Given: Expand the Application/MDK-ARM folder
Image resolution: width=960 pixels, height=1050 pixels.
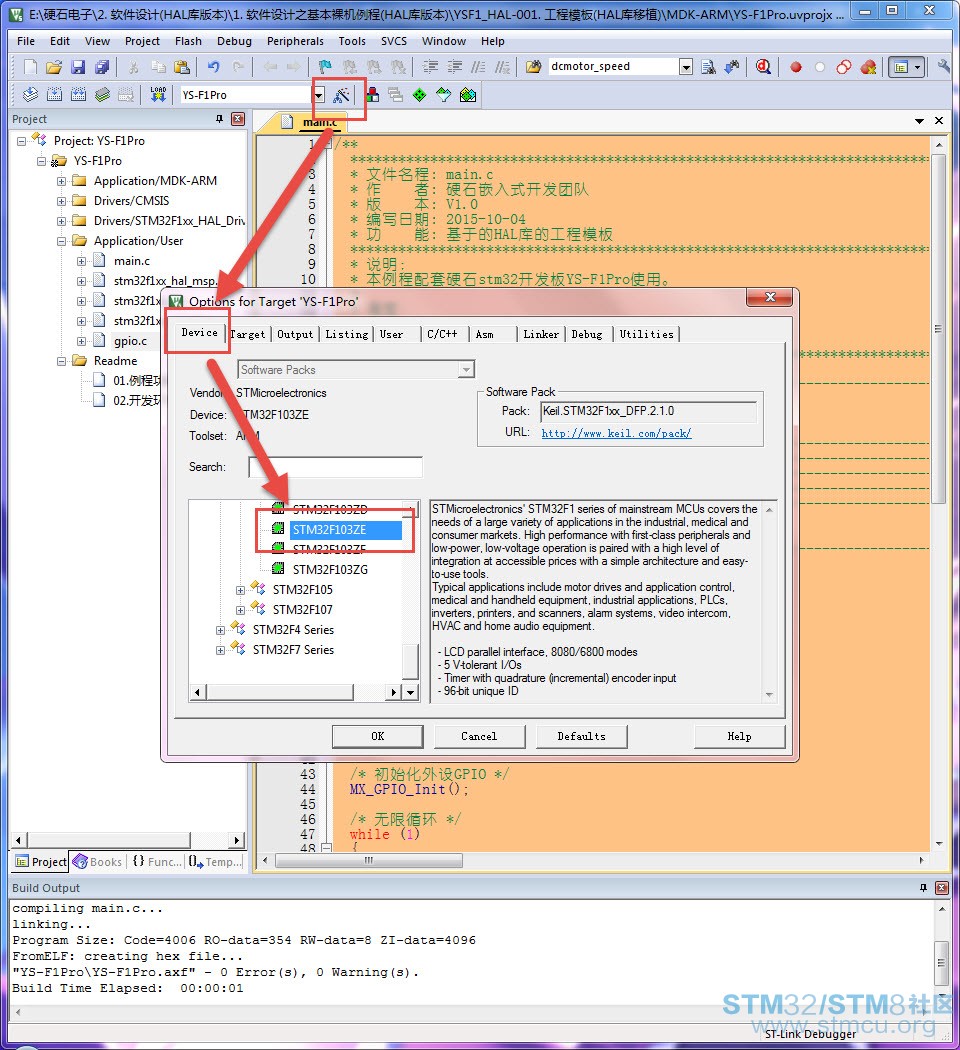Looking at the screenshot, I should click(62, 181).
